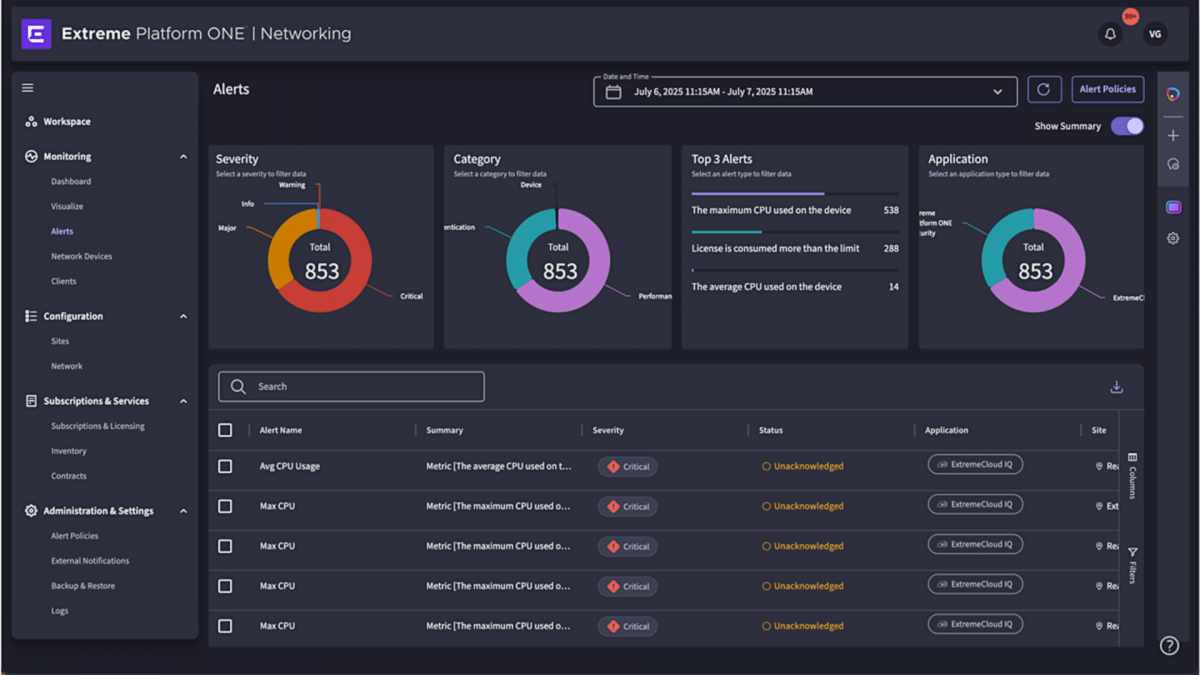Image resolution: width=1200 pixels, height=675 pixels.
Task: Turn off the Show Summary toggle
Action: tap(1127, 126)
